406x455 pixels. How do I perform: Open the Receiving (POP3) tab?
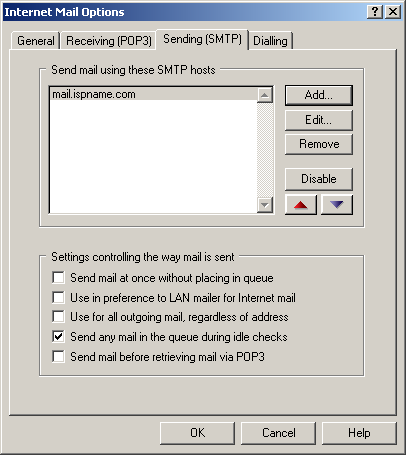coord(109,41)
